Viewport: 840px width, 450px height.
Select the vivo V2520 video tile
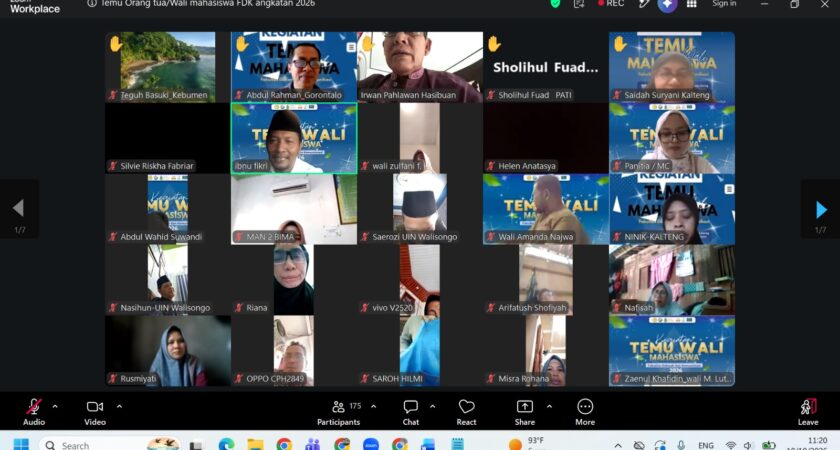point(420,280)
